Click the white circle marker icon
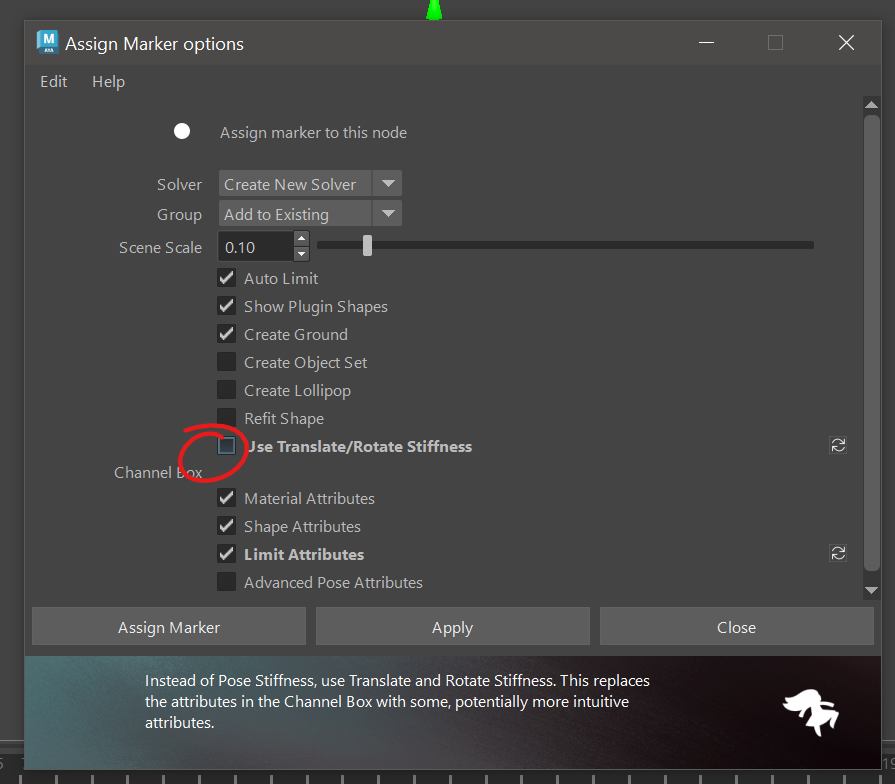 (x=182, y=132)
